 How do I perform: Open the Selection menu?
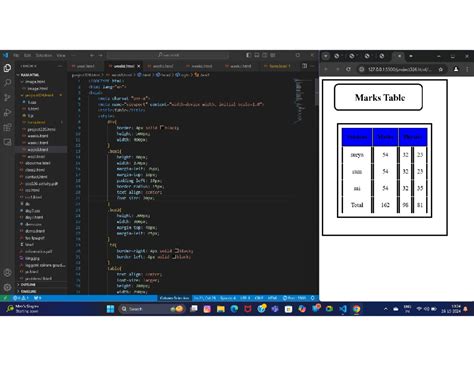point(44,55)
